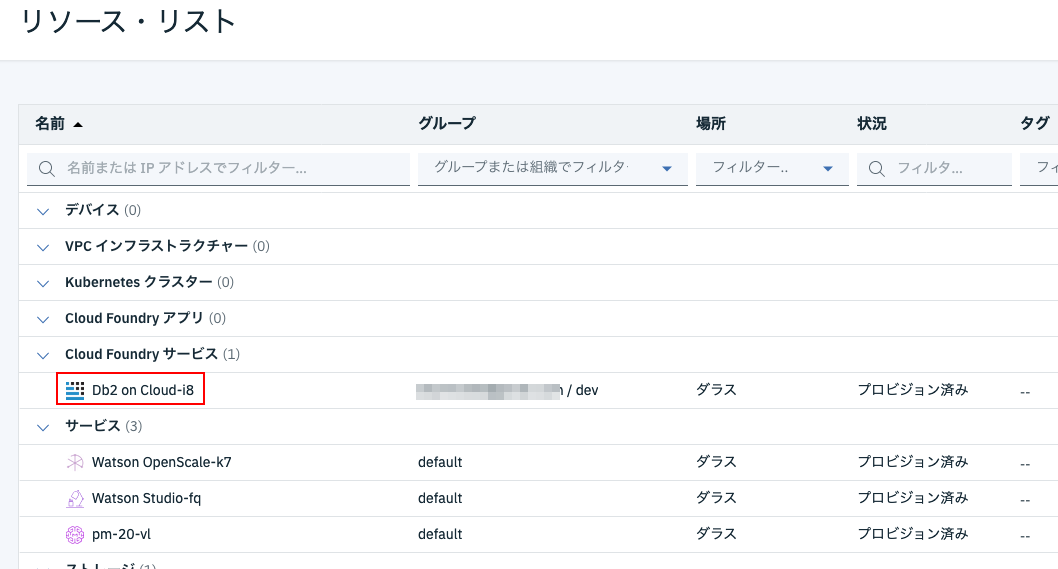Click ダラス location in Watson OpenScale-k7 row
The height and width of the screenshot is (569, 1058).
click(716, 462)
